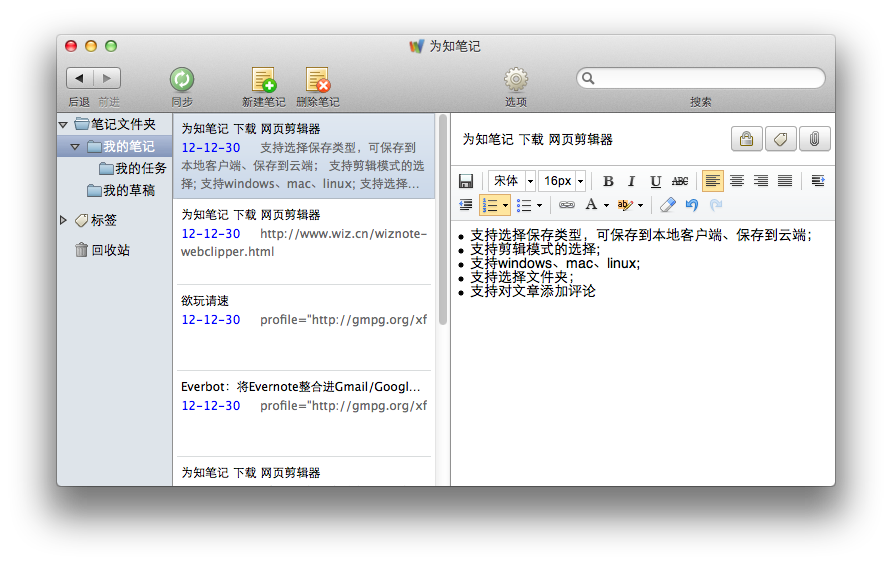Click the yellow minimize window button
This screenshot has height=565, width=892.
91,46
